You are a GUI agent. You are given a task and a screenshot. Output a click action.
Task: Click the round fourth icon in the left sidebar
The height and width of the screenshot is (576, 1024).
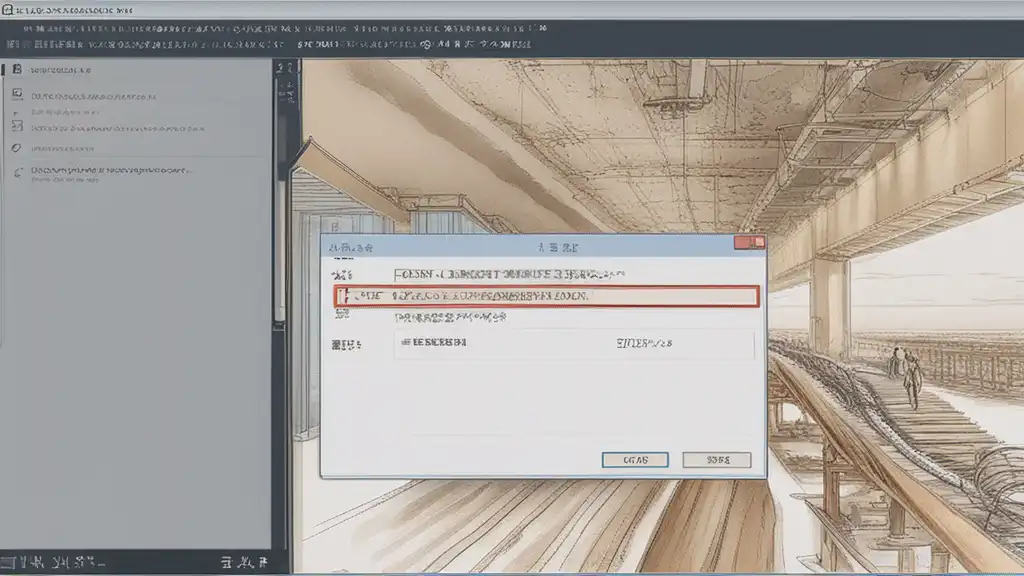(16, 148)
